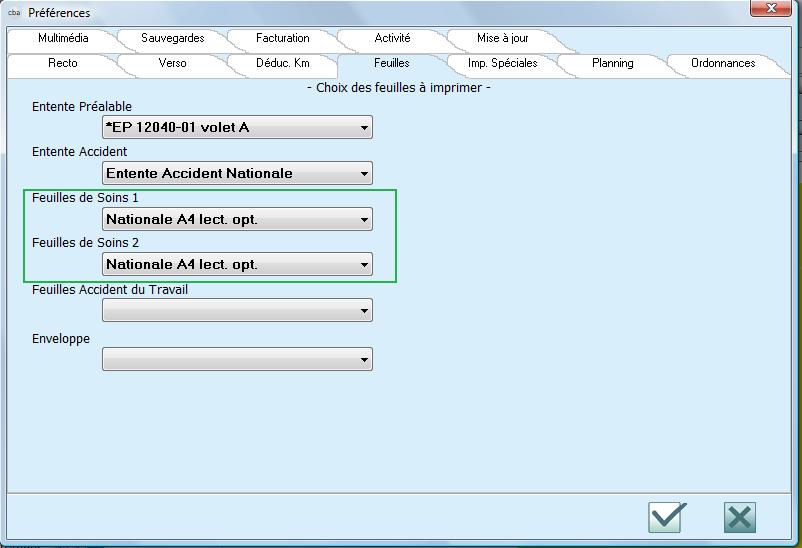Open the Facturation tab
The image size is (802, 548).
tap(282, 38)
